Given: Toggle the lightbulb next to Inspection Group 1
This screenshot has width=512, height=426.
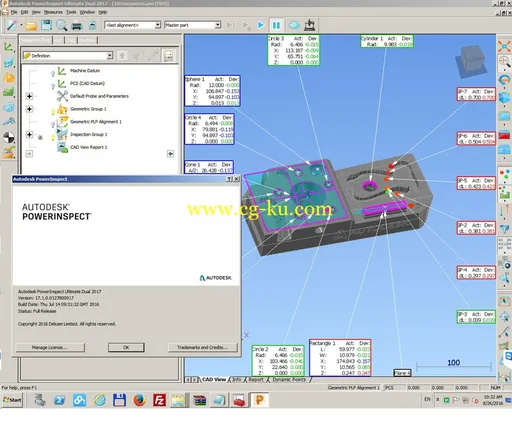Looking at the screenshot, I should pos(53,137).
